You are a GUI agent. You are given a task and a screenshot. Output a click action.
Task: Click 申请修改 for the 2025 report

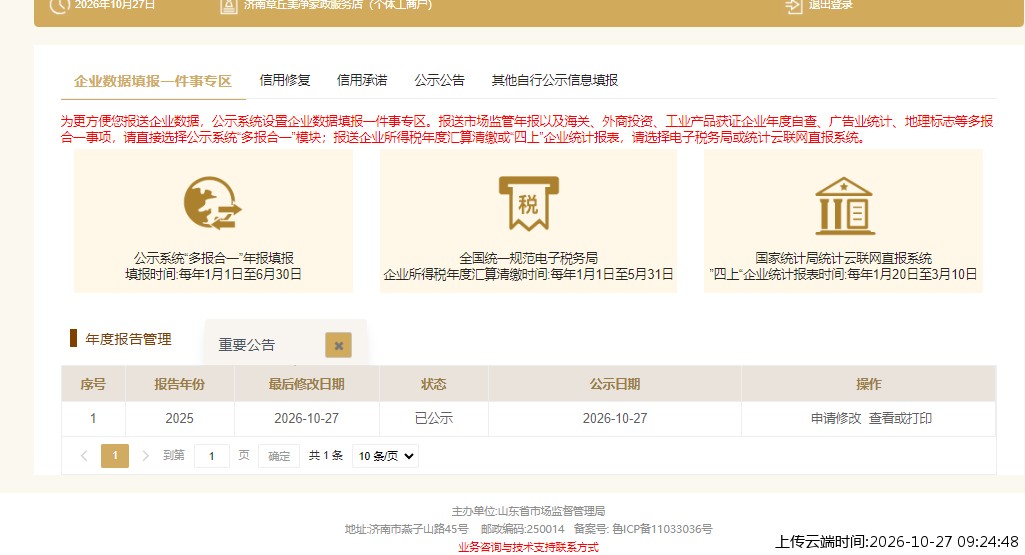pyautogui.click(x=835, y=418)
